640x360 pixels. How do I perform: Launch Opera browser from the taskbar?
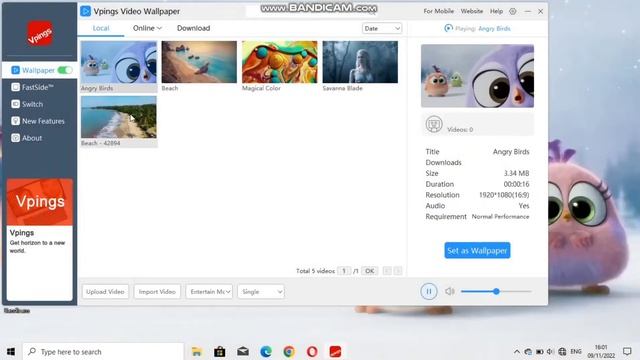tap(312, 351)
